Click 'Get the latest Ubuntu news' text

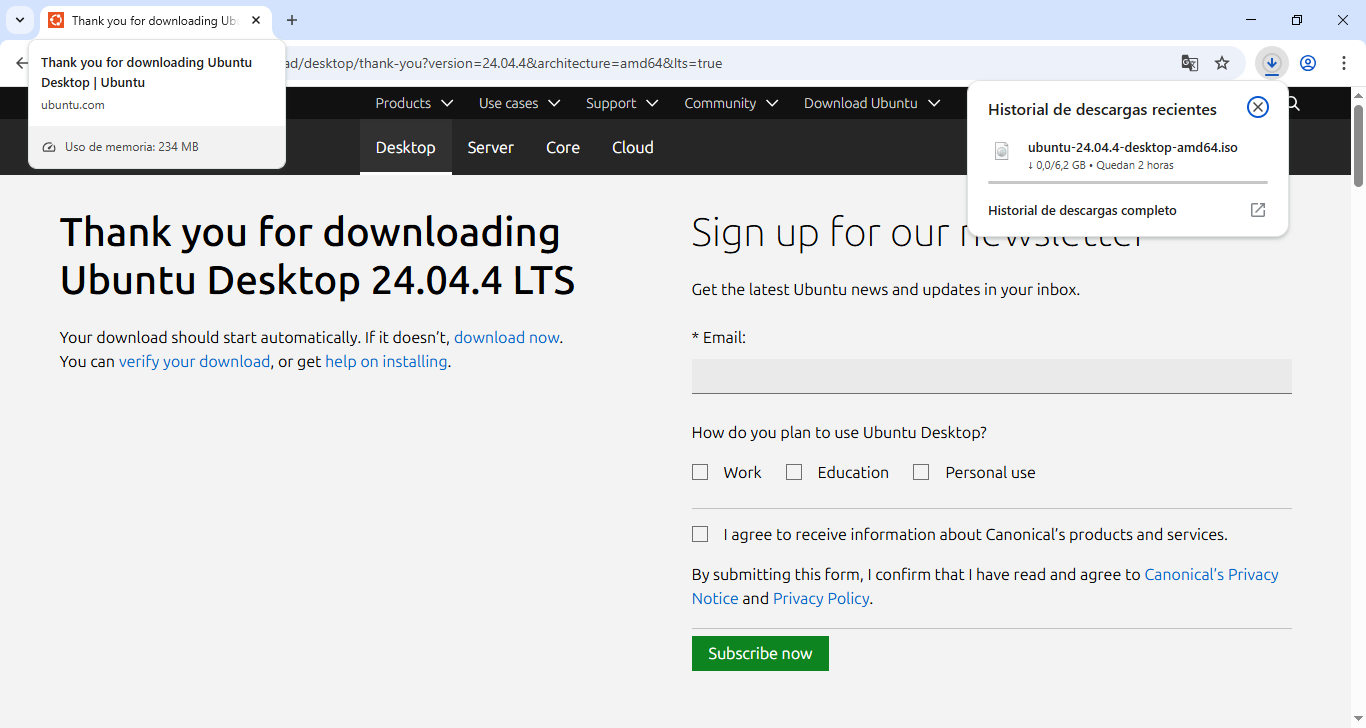pyautogui.click(x=886, y=290)
